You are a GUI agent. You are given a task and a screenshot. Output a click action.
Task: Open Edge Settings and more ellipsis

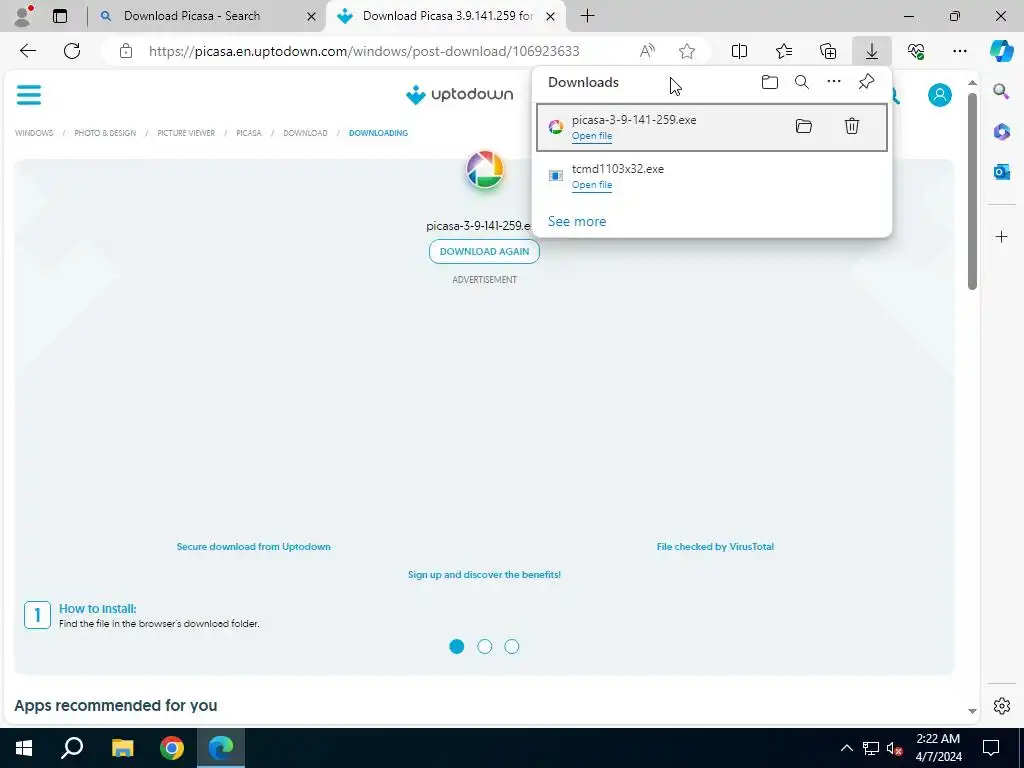[x=960, y=51]
